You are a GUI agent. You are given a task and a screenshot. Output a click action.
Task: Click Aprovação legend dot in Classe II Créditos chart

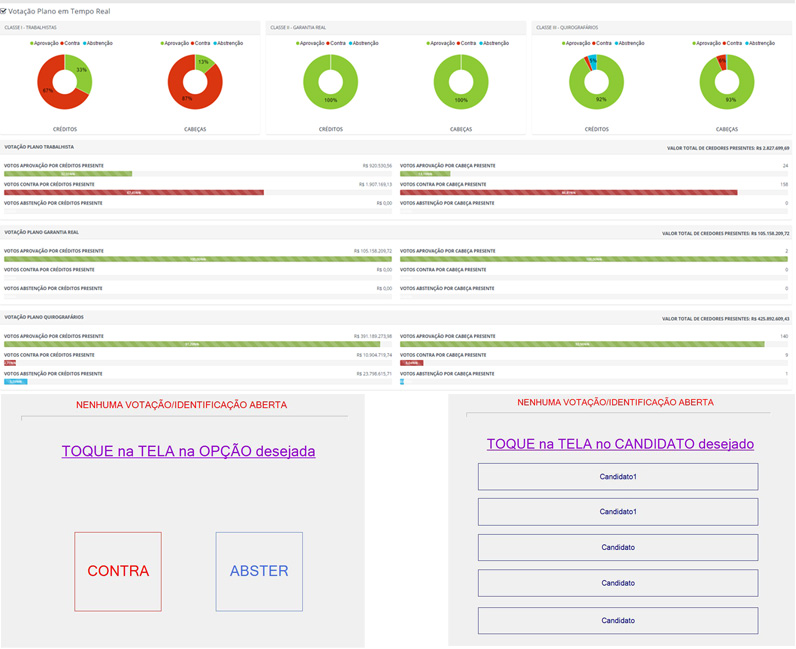298,44
